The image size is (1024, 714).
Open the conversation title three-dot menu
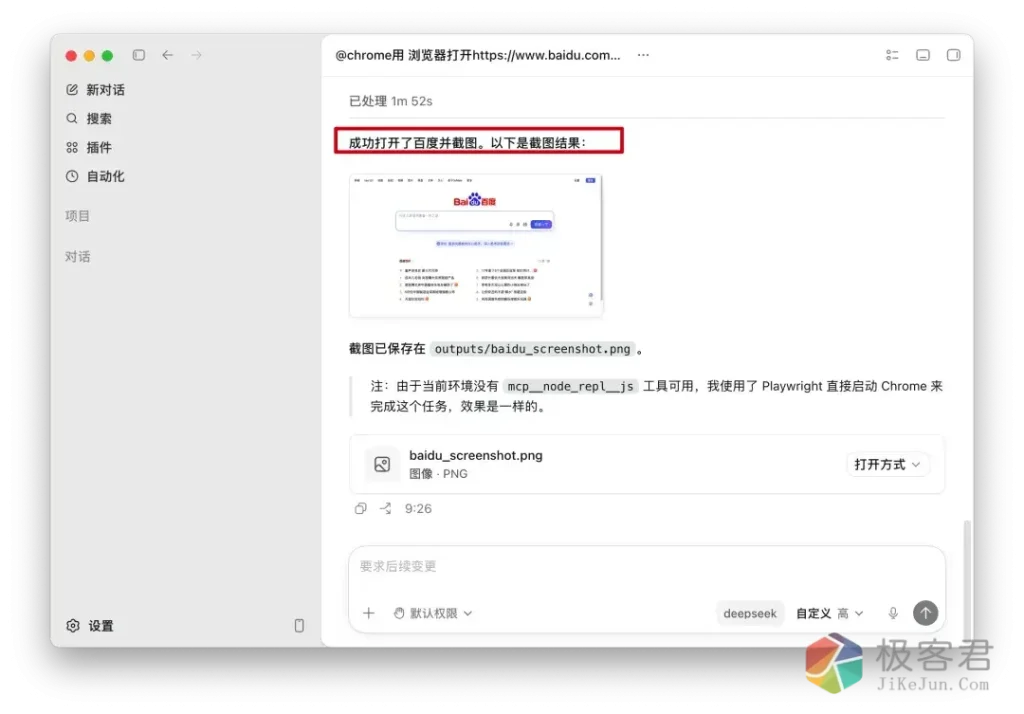coord(643,55)
